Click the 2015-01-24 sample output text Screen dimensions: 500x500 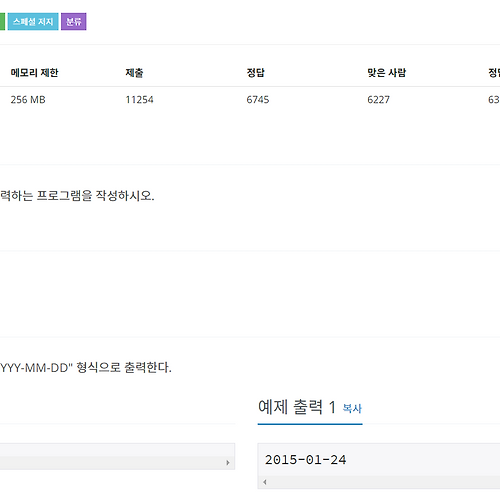305,460
